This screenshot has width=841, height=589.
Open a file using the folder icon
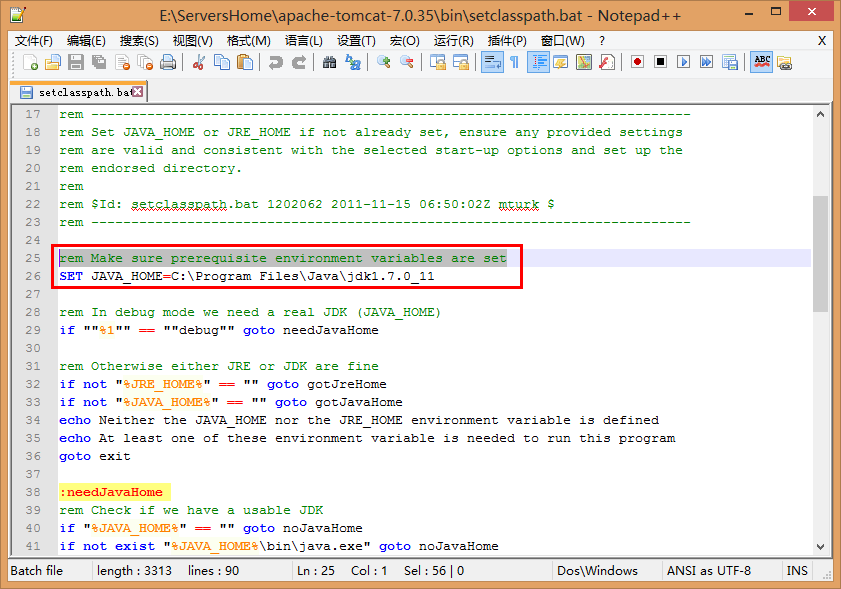point(53,63)
